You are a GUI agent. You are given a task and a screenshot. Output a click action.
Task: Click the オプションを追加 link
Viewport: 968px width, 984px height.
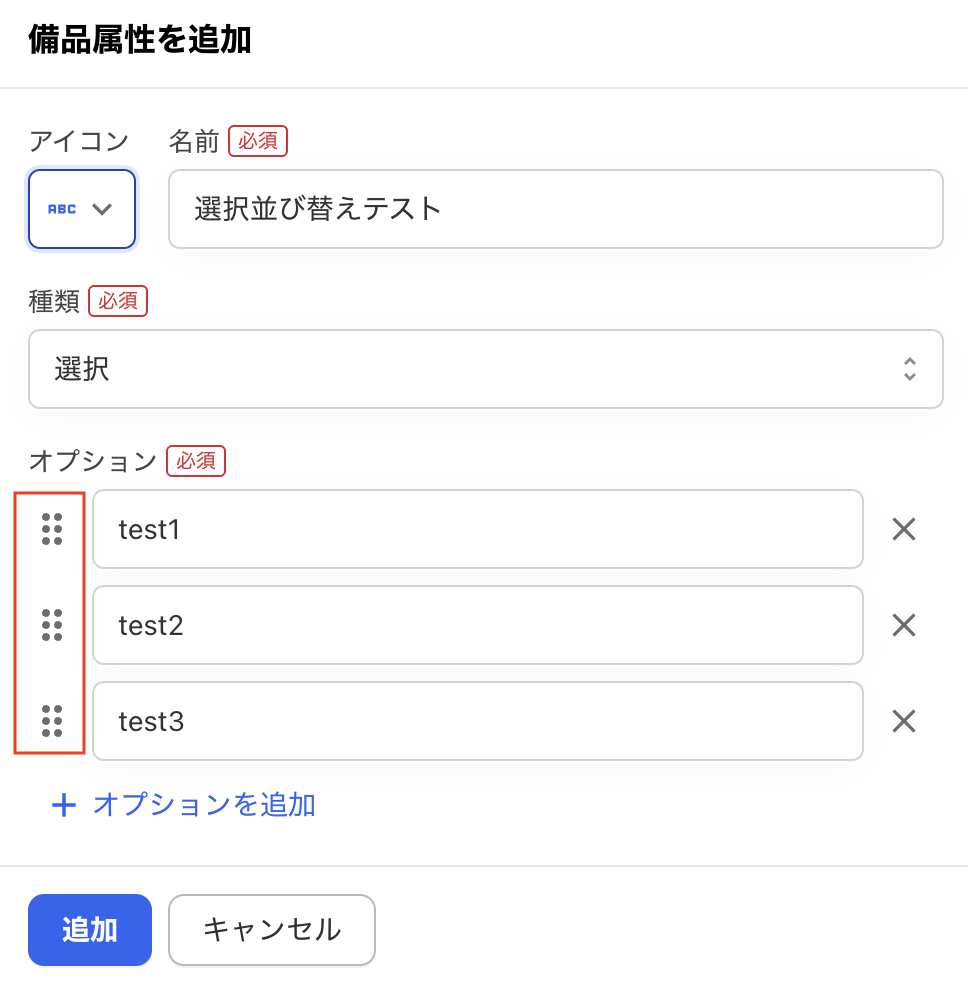click(204, 805)
